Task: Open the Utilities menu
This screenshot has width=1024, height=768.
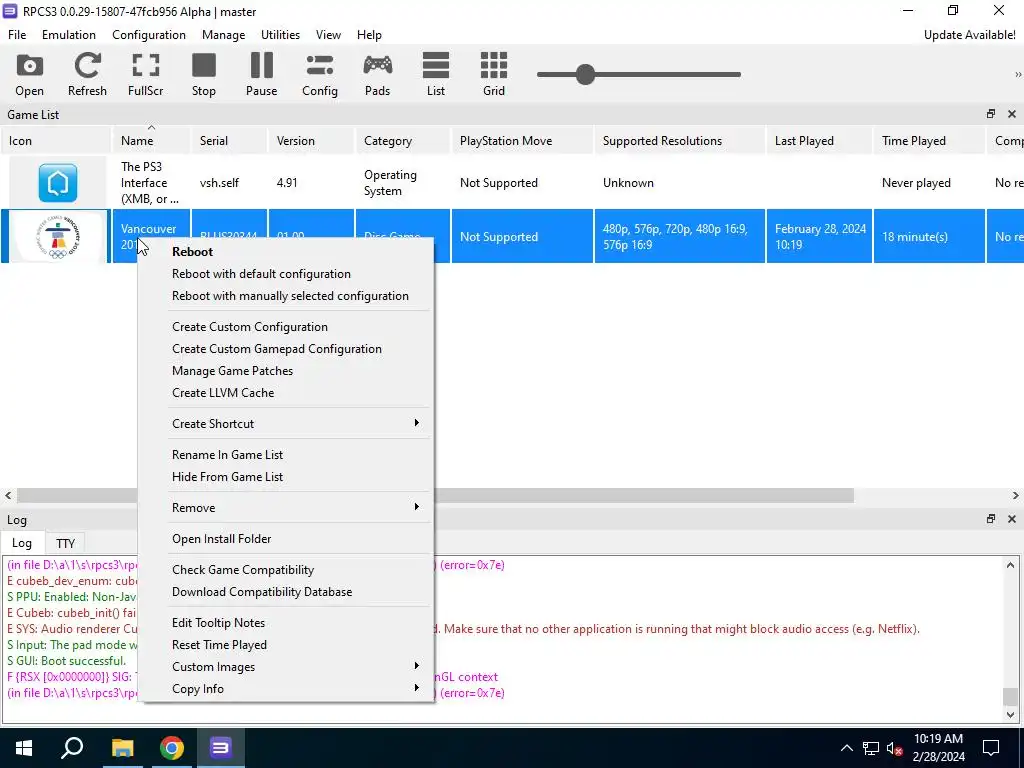Action: [x=280, y=35]
